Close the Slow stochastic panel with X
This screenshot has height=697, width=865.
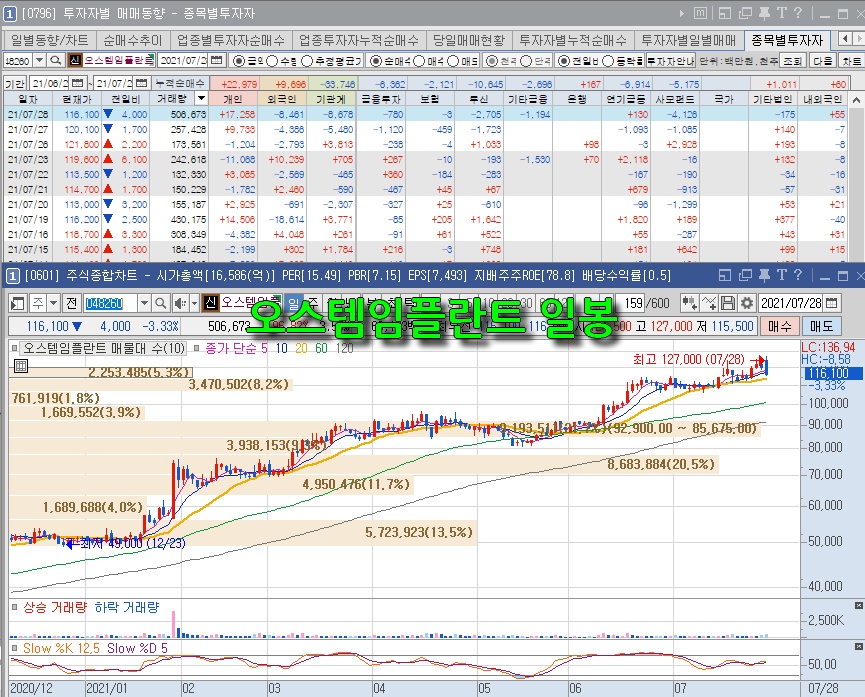[858, 646]
